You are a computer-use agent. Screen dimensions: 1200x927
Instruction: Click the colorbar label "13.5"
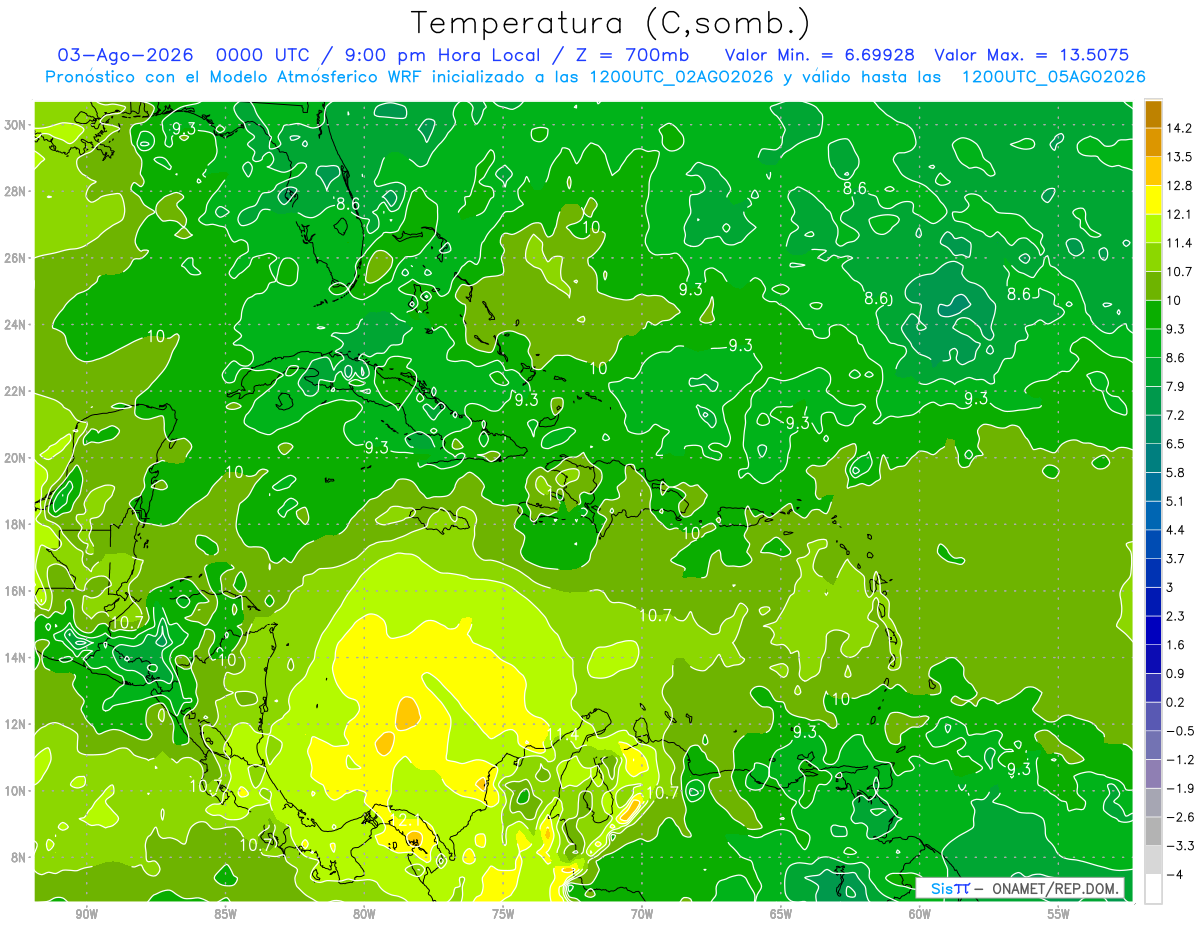[x=1179, y=157]
